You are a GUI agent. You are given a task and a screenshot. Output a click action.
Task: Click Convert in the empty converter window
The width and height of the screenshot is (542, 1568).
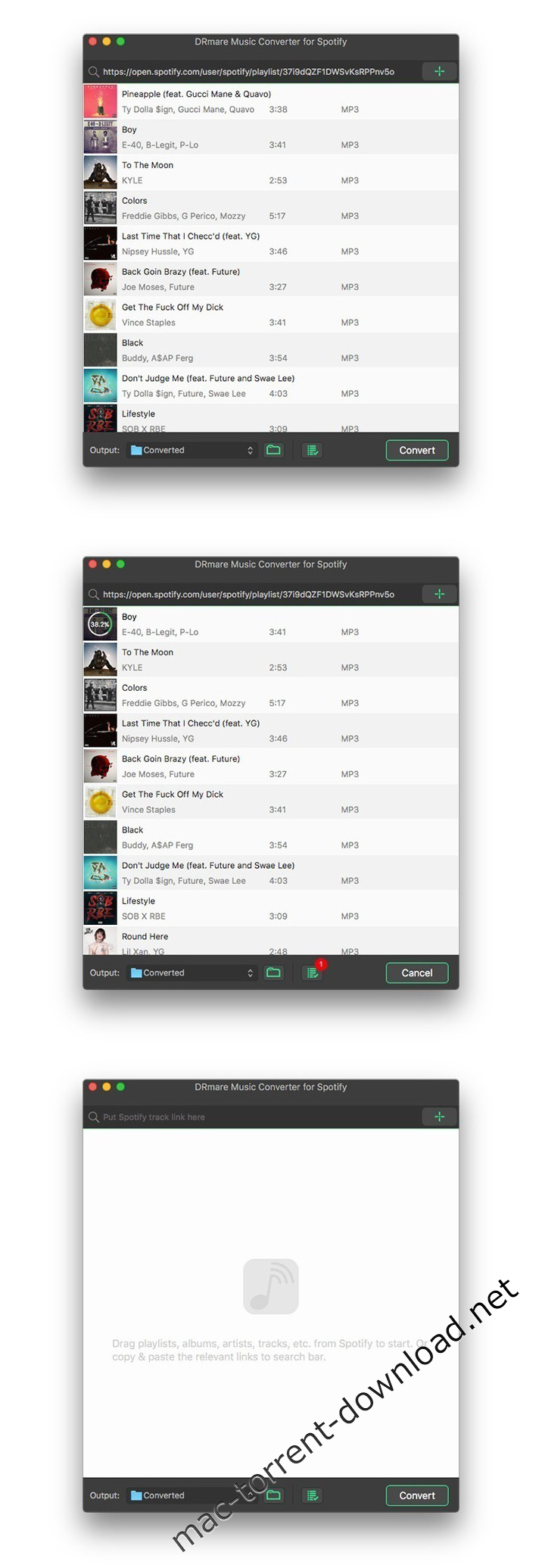pyautogui.click(x=417, y=1495)
